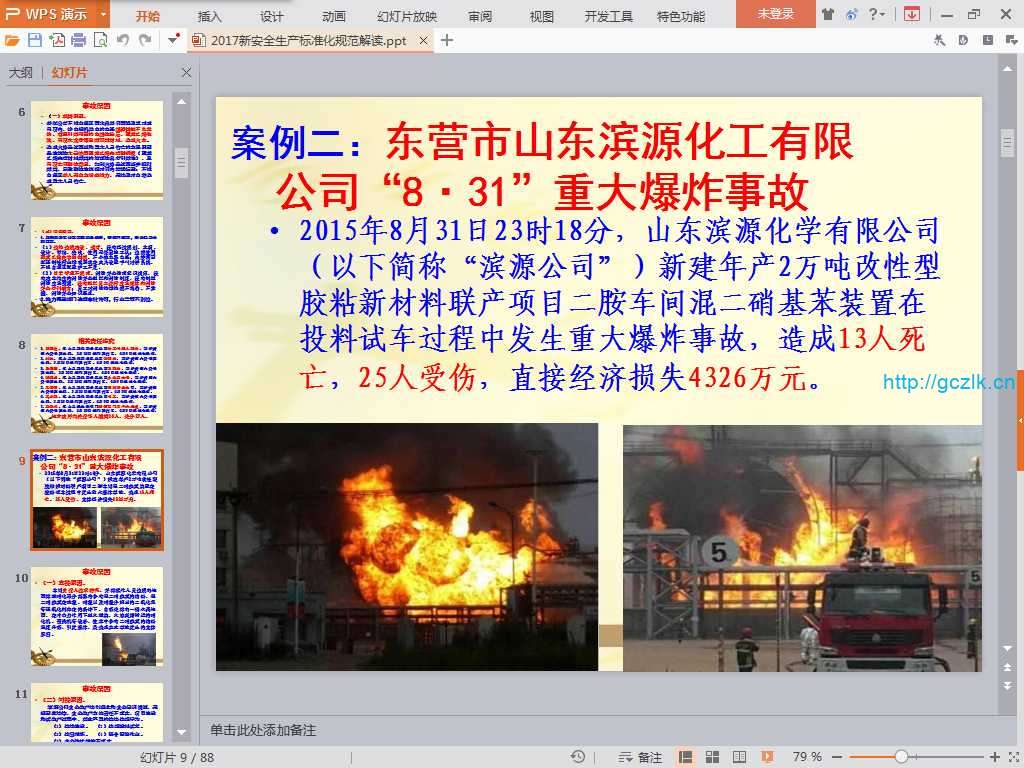
Task: Click the print icon in quick toolbar
Action: point(78,40)
